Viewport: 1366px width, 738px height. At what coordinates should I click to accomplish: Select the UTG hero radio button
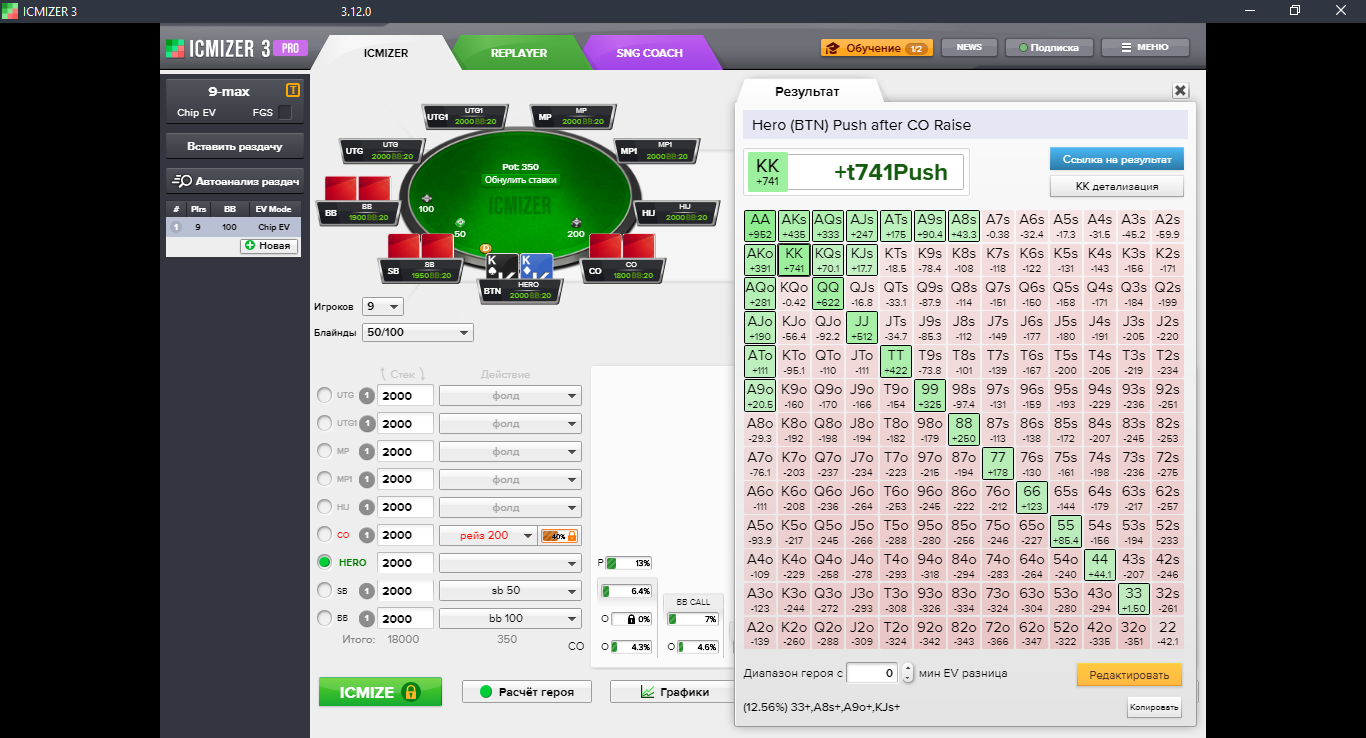(325, 395)
